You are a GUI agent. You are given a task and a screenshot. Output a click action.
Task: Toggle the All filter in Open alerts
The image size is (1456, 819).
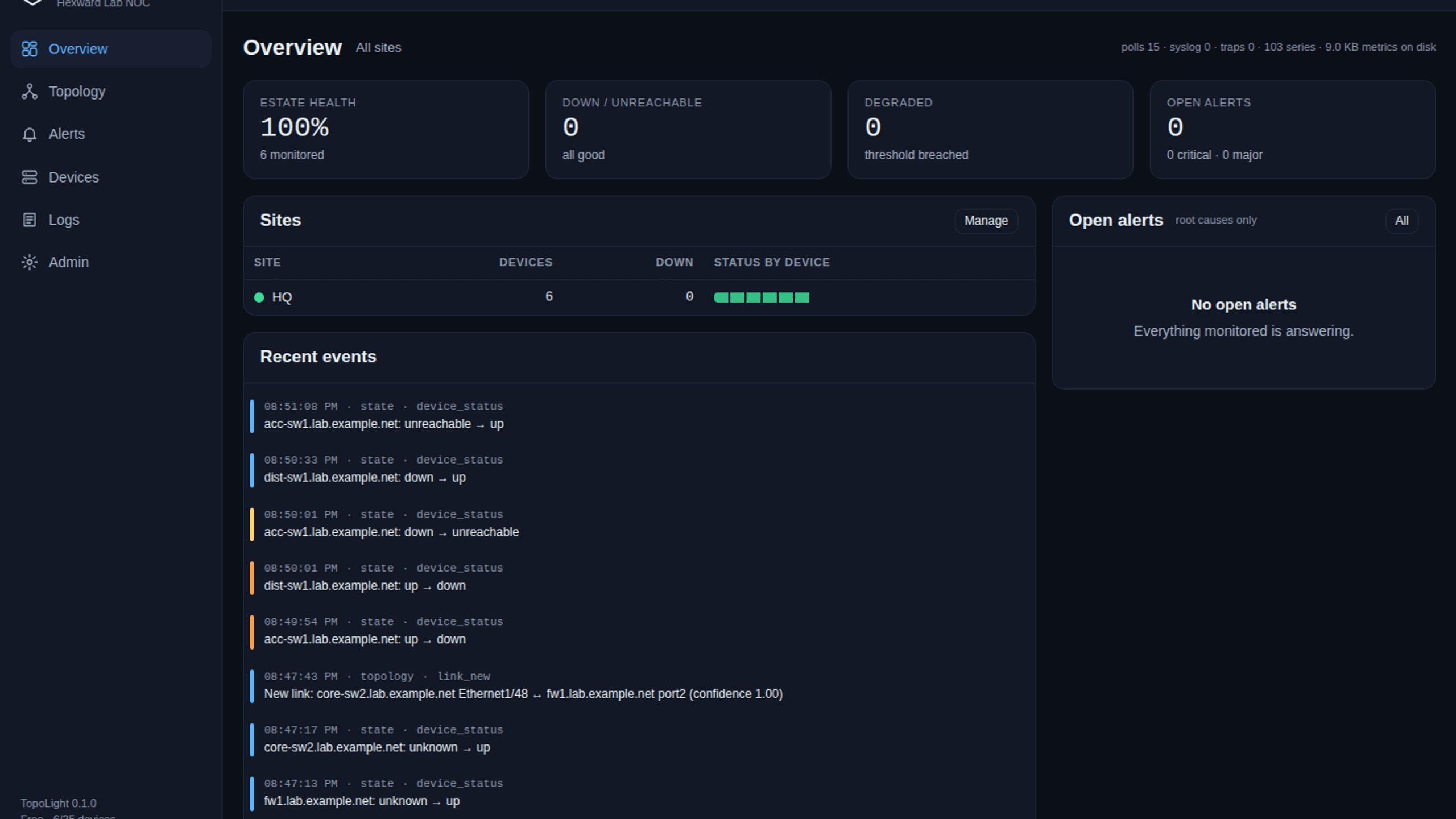click(x=1401, y=221)
